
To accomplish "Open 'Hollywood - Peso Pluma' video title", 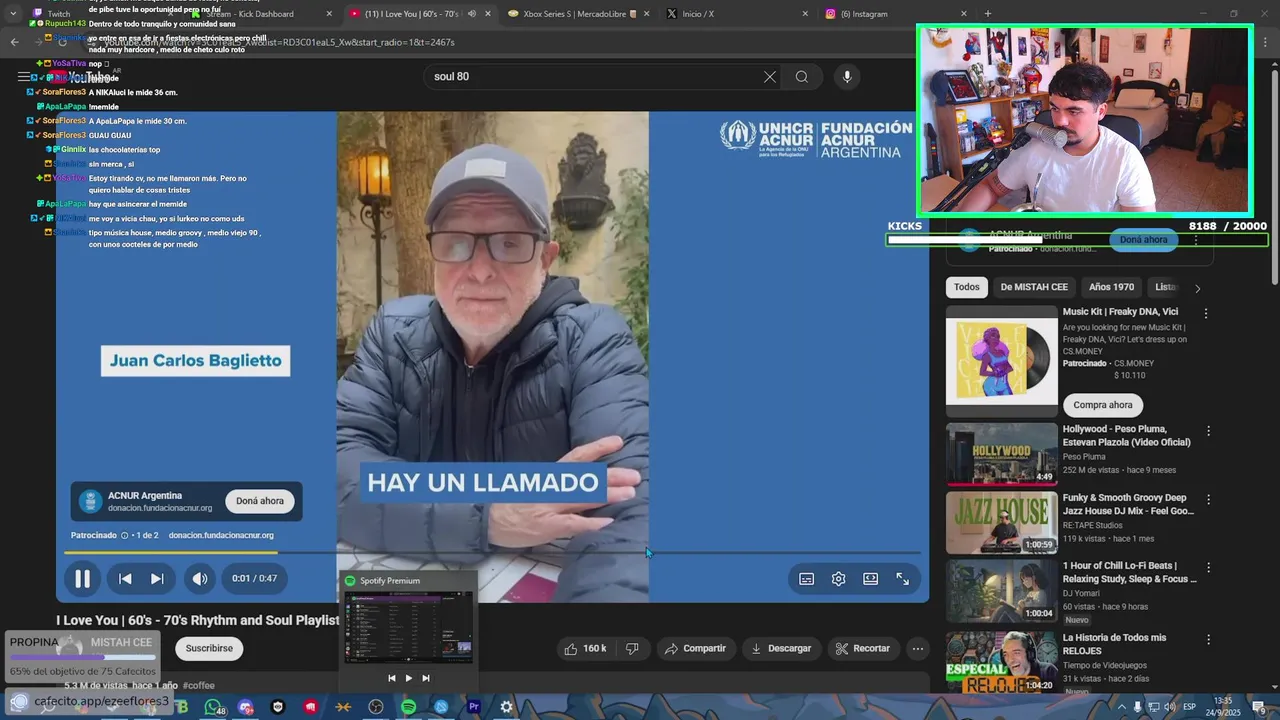I will tap(1127, 435).
